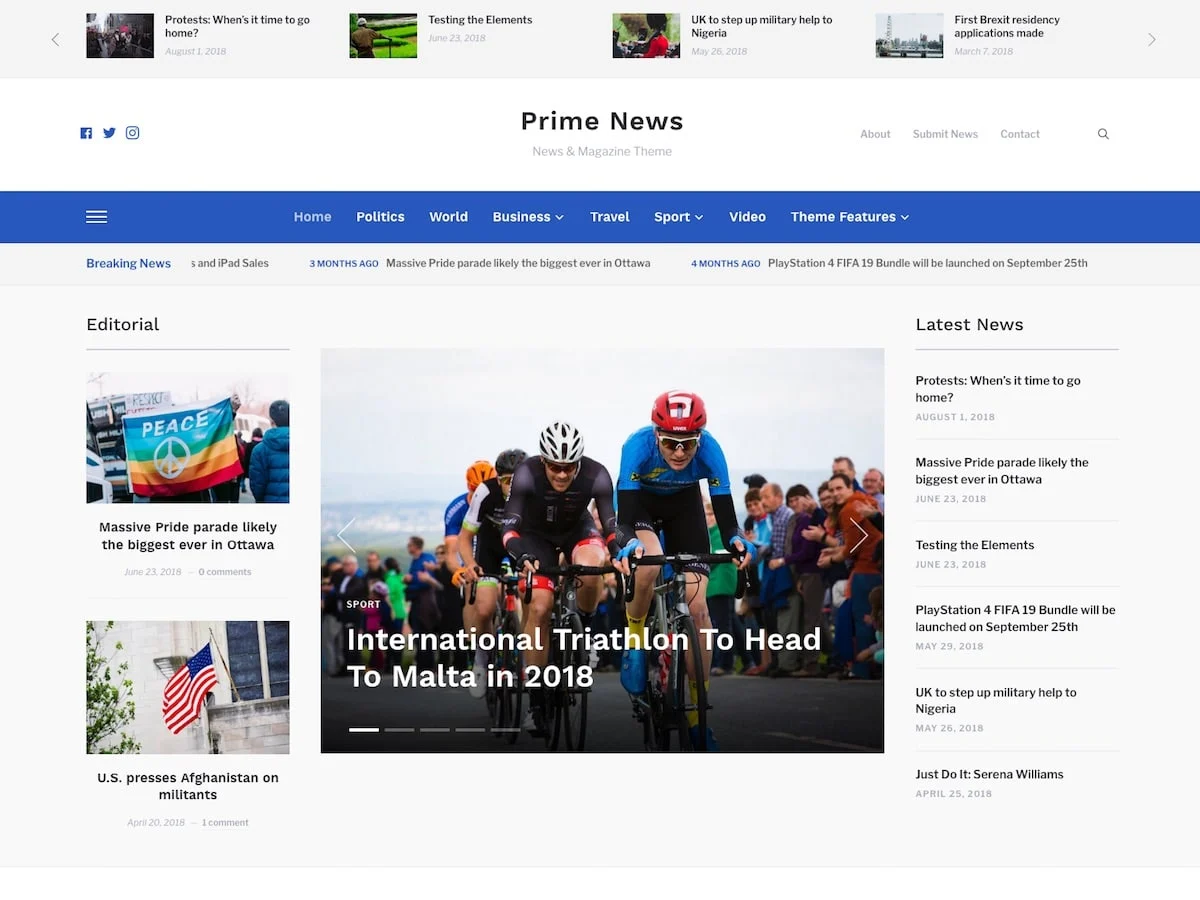Open top-strip post about UK military help to Nigeria
The width and height of the screenshot is (1200, 900).
coord(762,26)
